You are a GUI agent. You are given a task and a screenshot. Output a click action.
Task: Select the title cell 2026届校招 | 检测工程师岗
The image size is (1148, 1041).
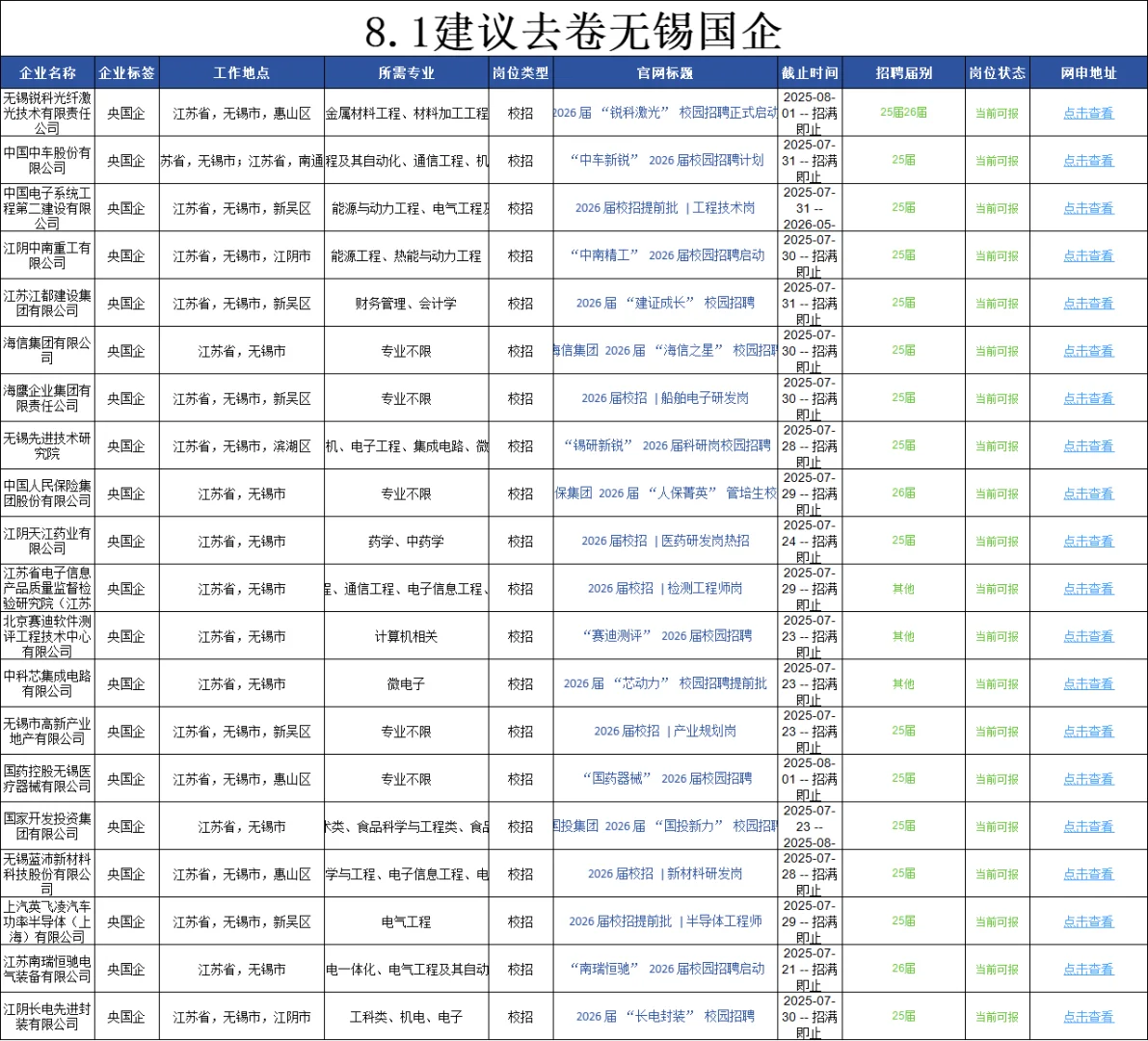[665, 589]
